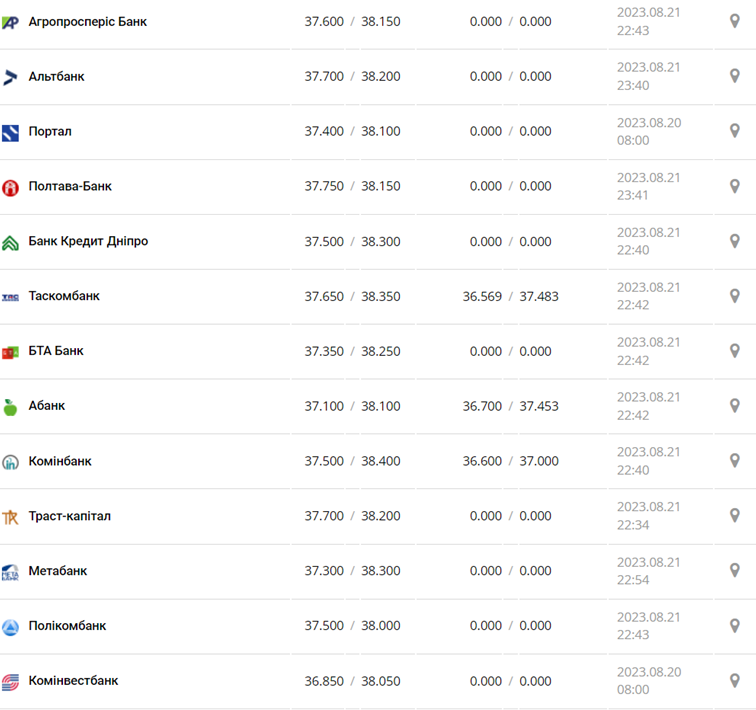
Task: Click the Полтава-Банк location pin
Action: (x=734, y=186)
